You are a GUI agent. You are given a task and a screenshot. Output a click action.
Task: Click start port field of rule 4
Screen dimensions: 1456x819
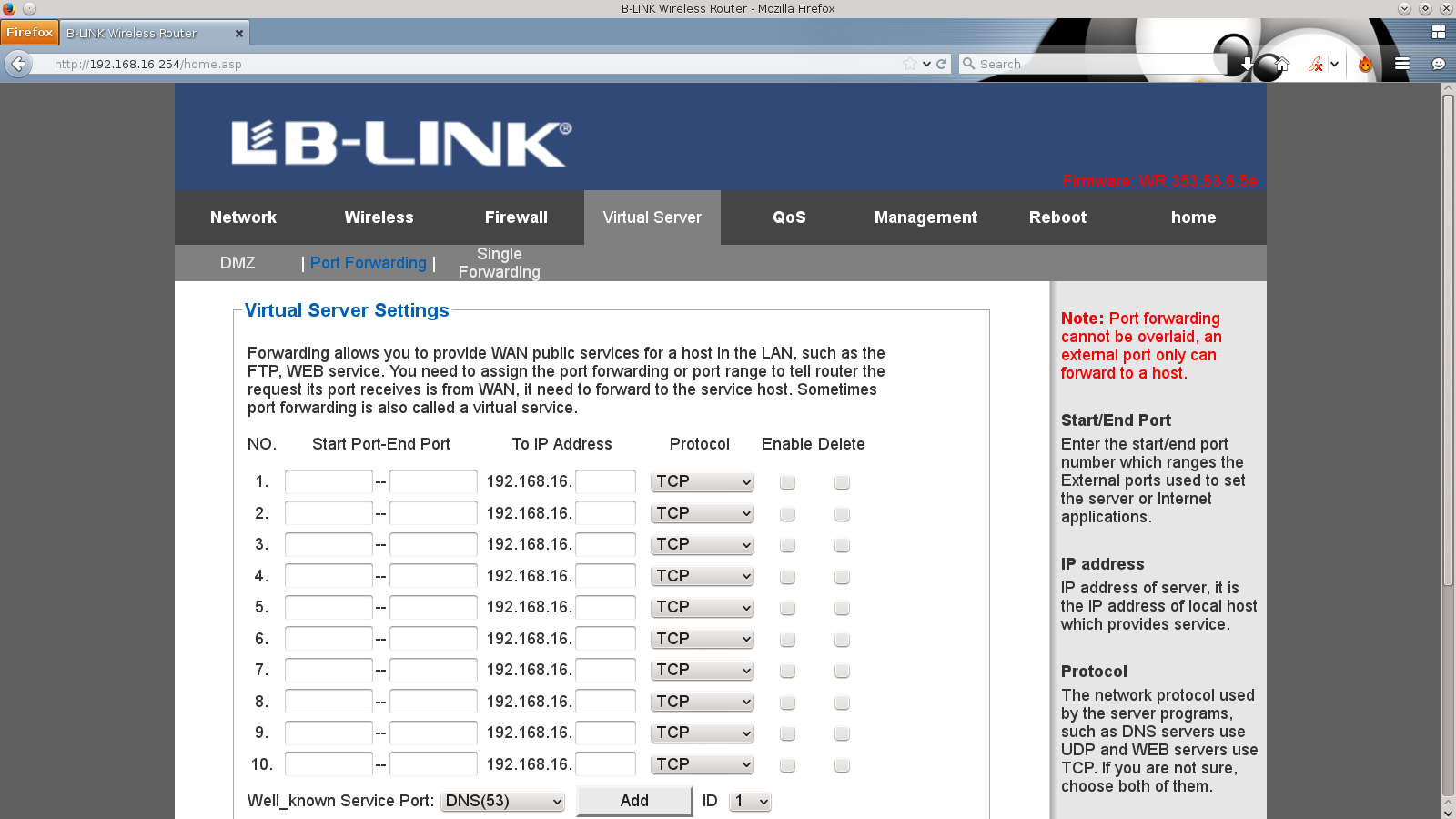tap(329, 576)
